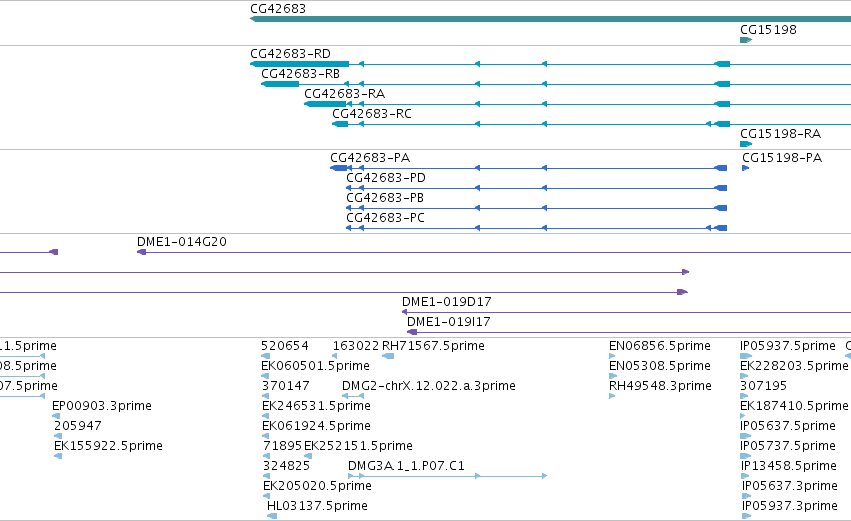Image resolution: width=851 pixels, height=521 pixels.
Task: Open the IP05937.5prime EST label
Action: coord(788,346)
